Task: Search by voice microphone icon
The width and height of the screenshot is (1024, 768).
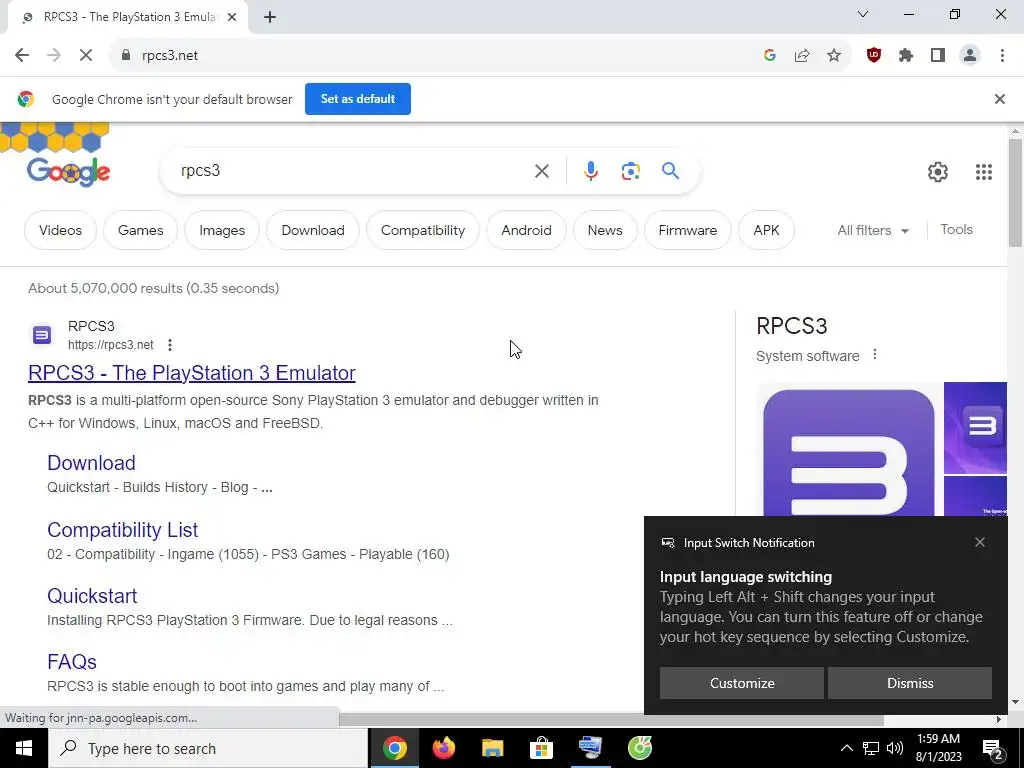Action: 590,171
